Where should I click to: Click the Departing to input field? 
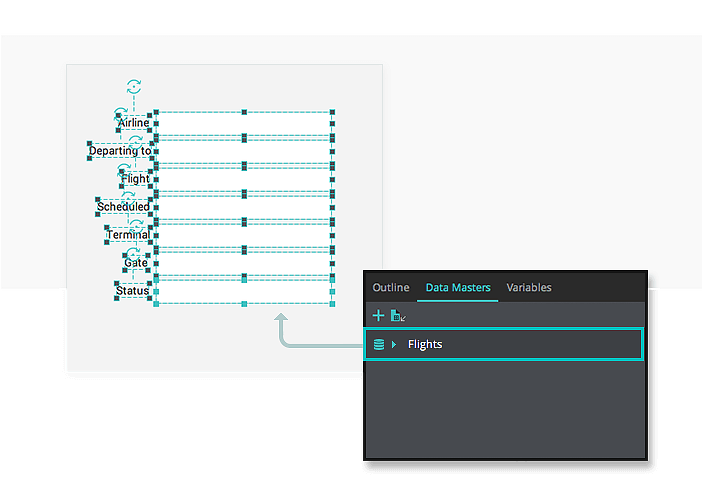click(244, 151)
